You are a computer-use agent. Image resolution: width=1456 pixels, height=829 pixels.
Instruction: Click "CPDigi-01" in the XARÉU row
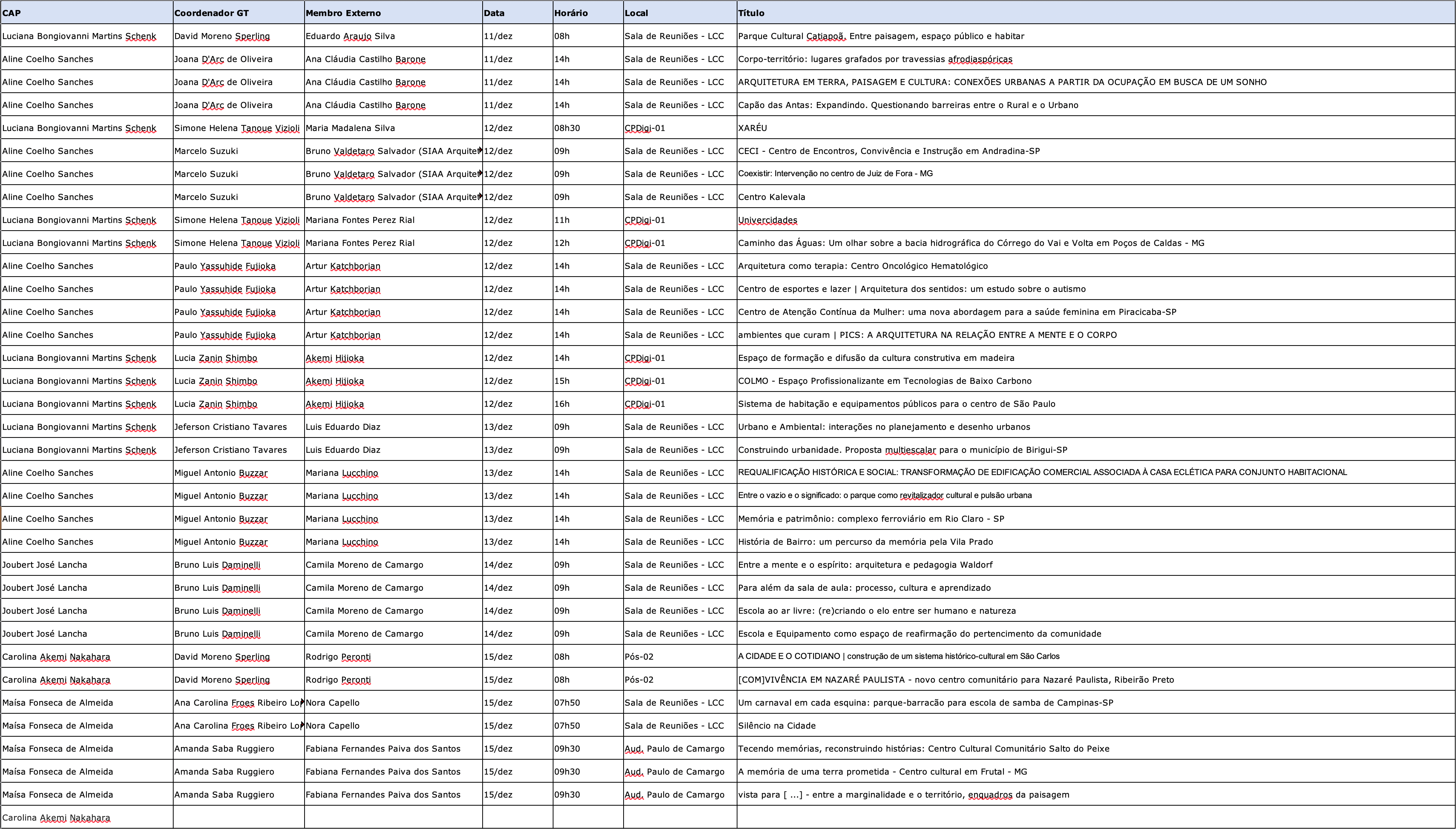coord(680,128)
